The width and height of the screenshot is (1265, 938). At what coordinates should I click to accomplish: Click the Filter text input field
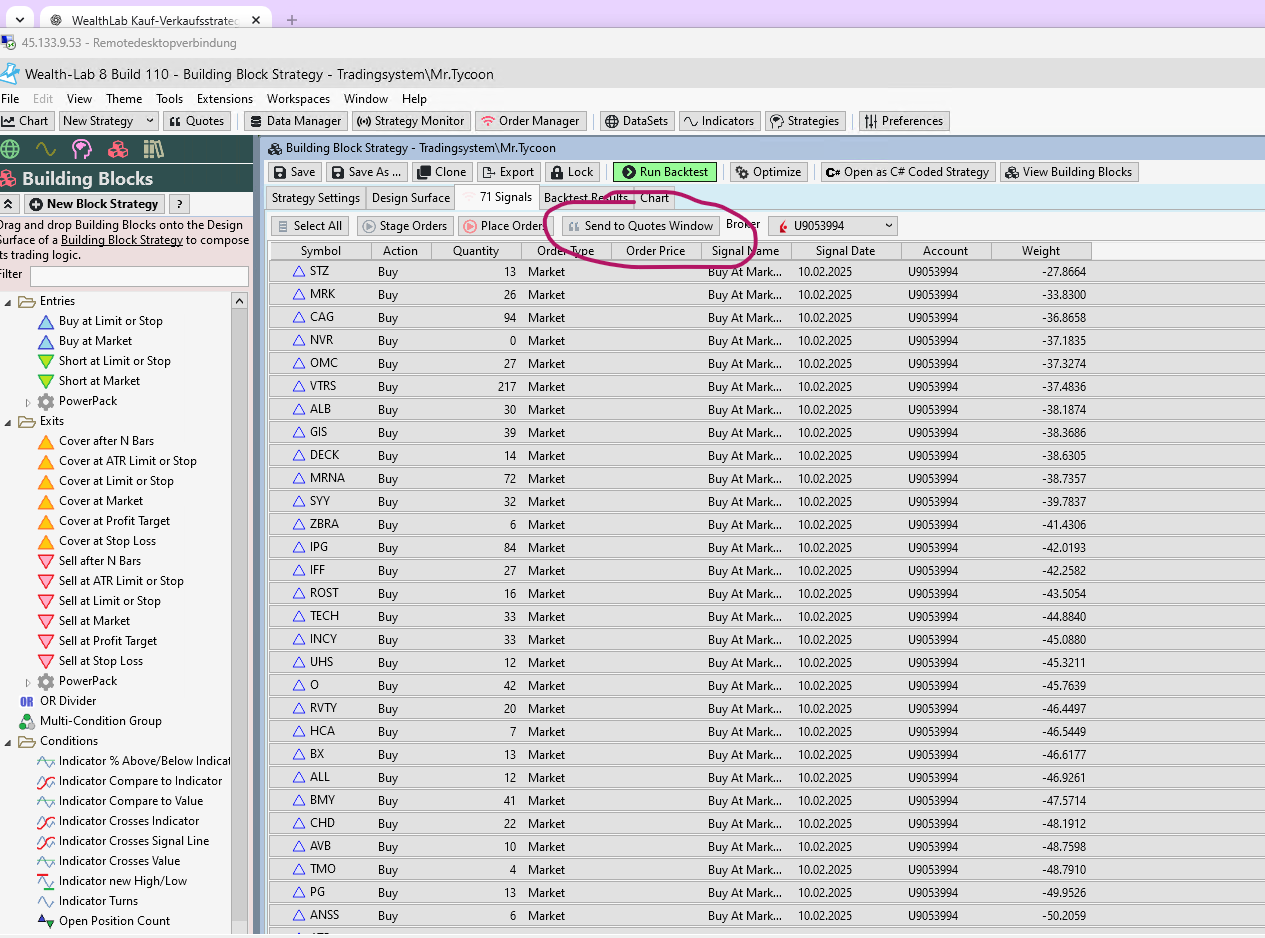click(139, 276)
